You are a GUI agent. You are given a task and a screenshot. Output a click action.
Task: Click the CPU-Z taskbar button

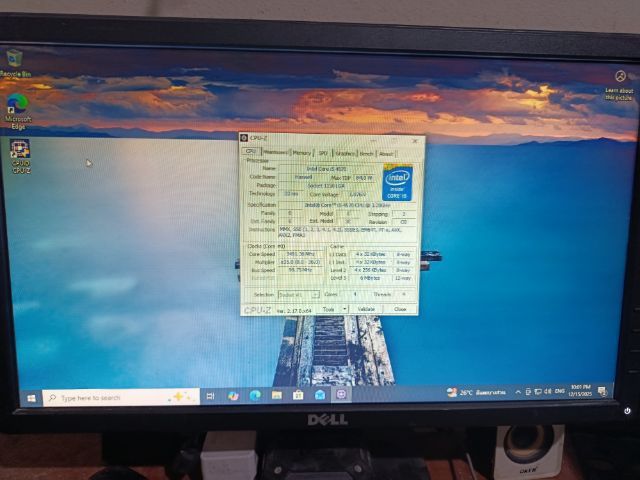341,394
